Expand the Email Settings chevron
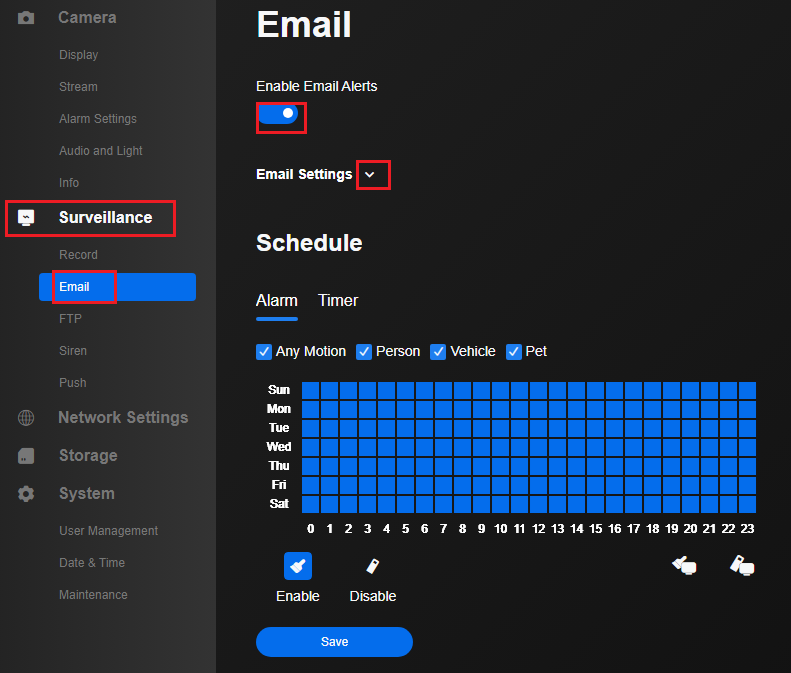The image size is (791, 673). pyautogui.click(x=370, y=175)
